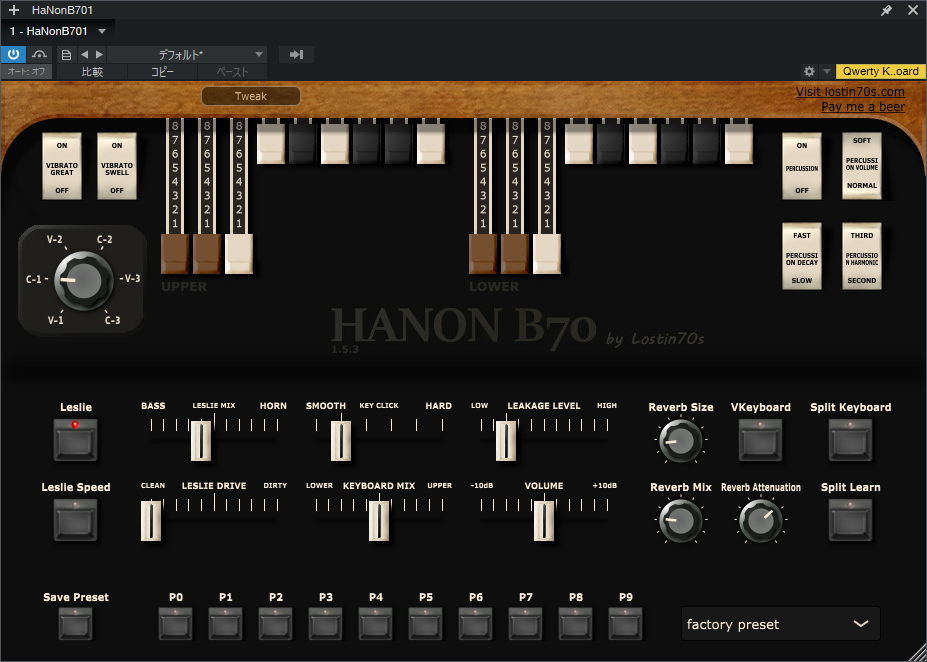The height and width of the screenshot is (662, 927).
Task: Go to next preset with right arrow
Action: pos(99,55)
